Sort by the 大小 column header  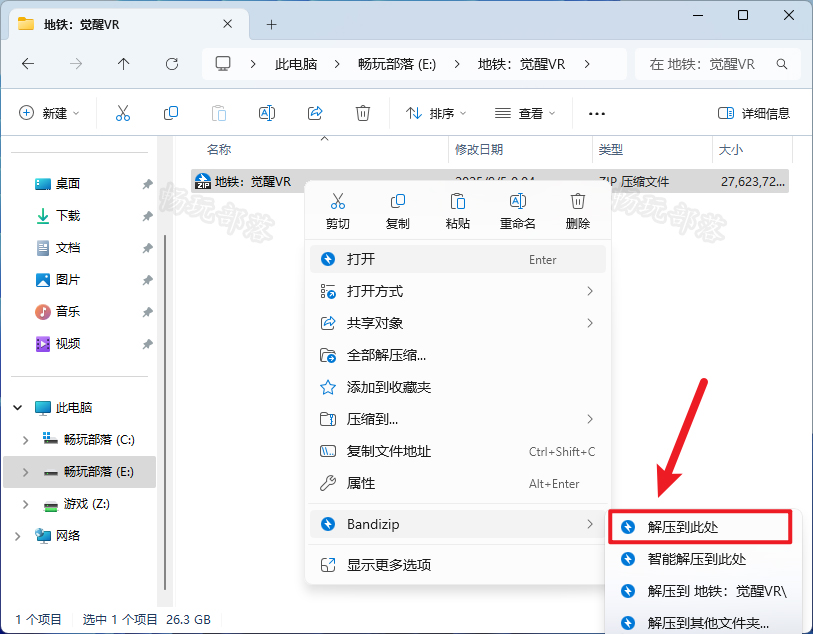coord(753,150)
